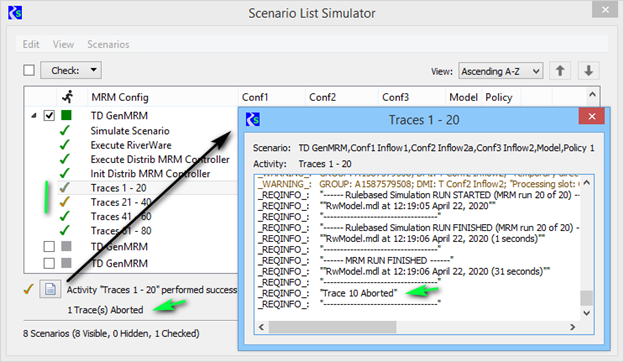Image resolution: width=624 pixels, height=362 pixels.
Task: Click log horizontal scrollbar left arrow
Action: 261,327
